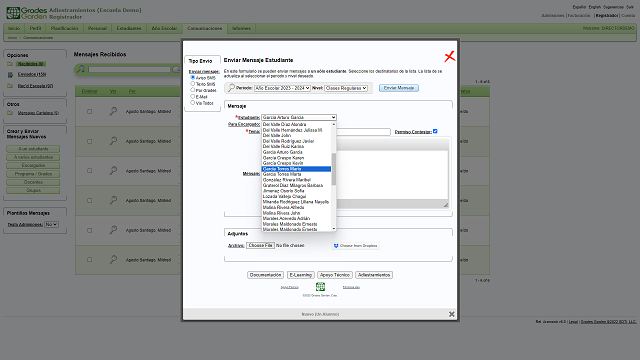Click the Recid Escuela folder icon
Screen dimensions: 640x360
point(10,86)
